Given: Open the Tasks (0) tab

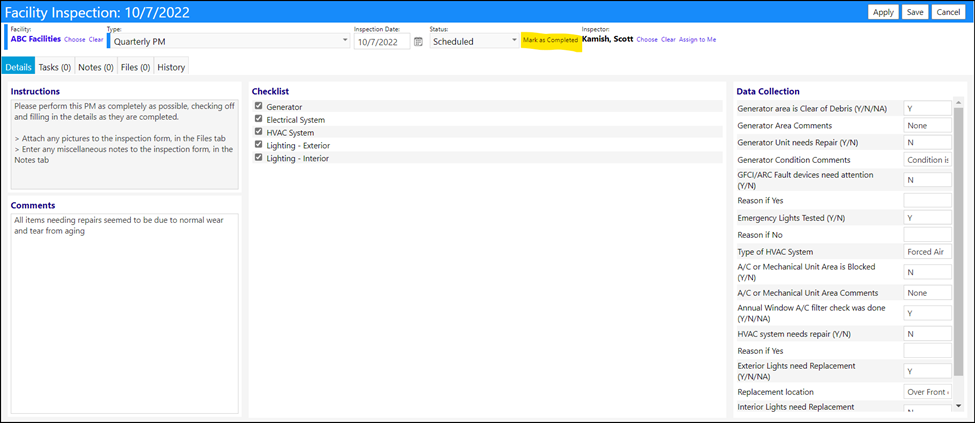Looking at the screenshot, I should coord(55,67).
